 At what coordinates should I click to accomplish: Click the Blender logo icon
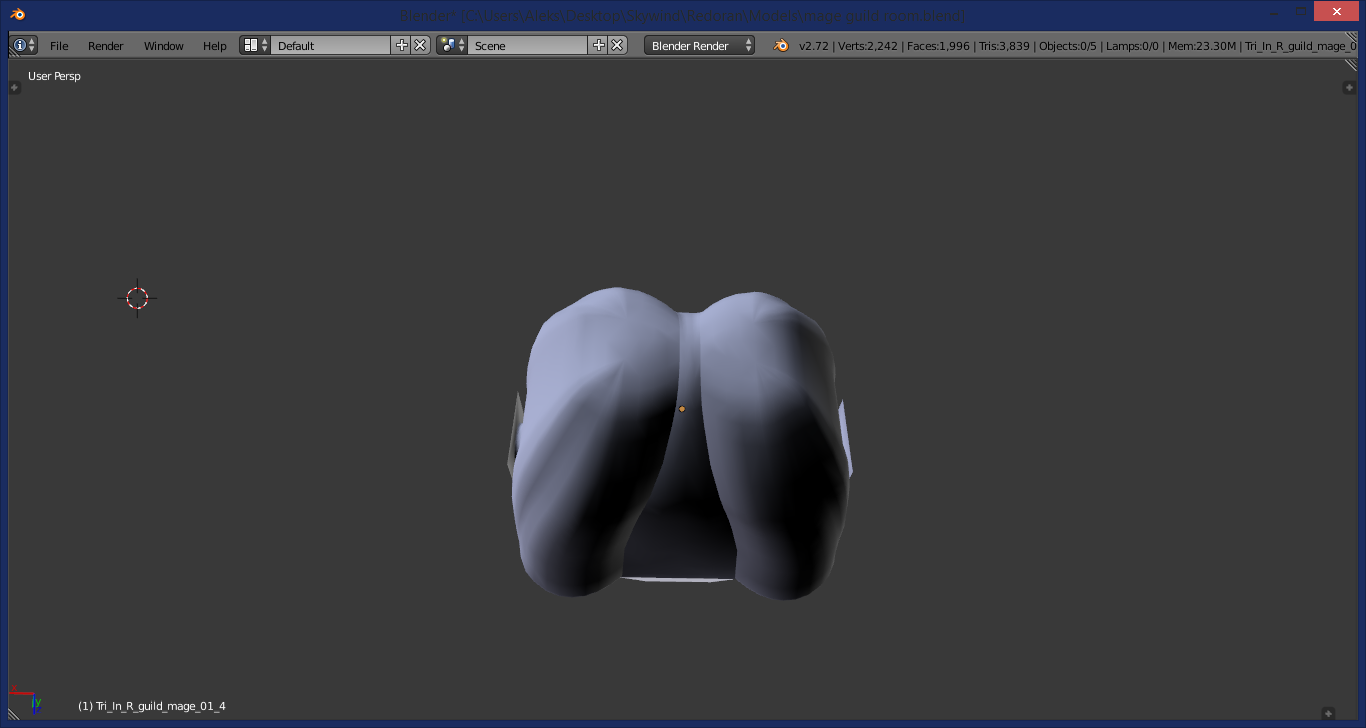pyautogui.click(x=781, y=45)
